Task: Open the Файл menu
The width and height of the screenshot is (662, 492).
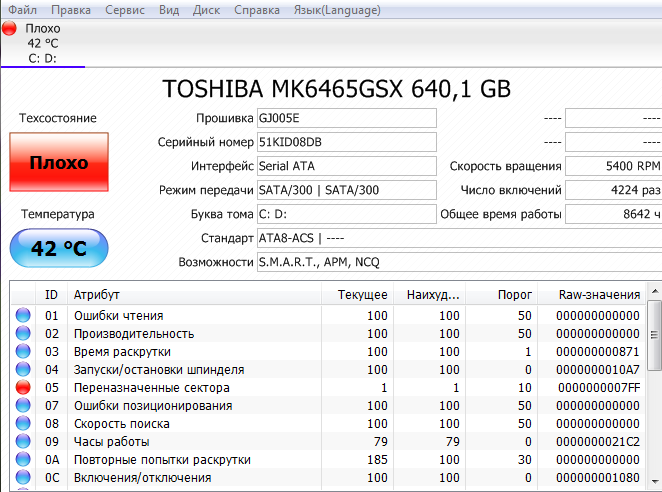Action: pyautogui.click(x=22, y=10)
